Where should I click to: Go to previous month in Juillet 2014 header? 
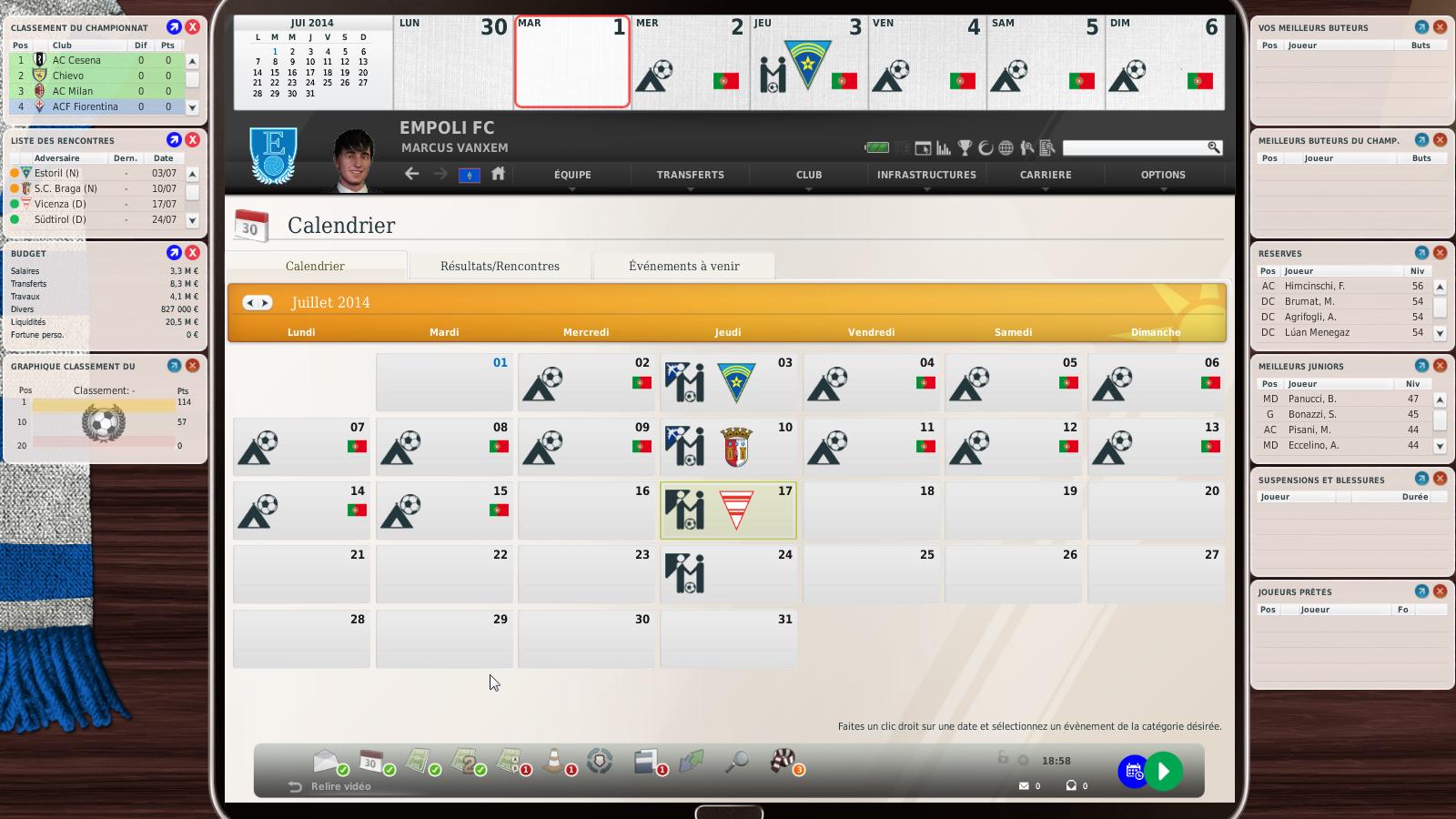tap(249, 302)
